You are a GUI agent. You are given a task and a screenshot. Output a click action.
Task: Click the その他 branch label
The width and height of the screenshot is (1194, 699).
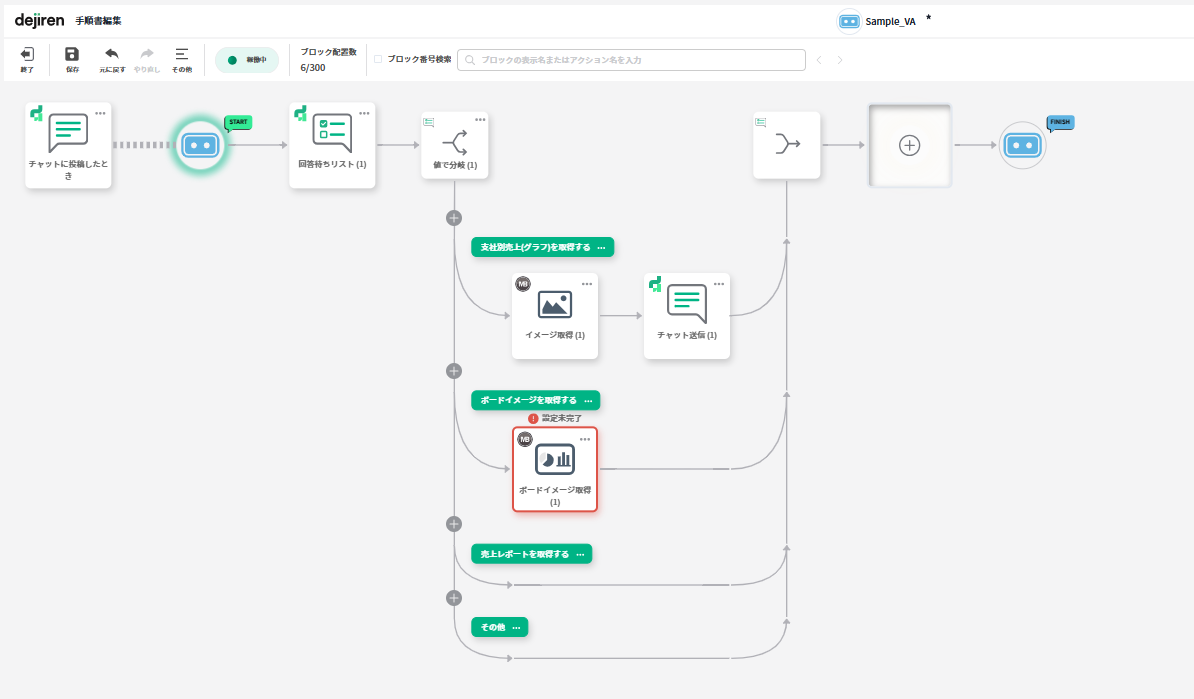[492, 627]
